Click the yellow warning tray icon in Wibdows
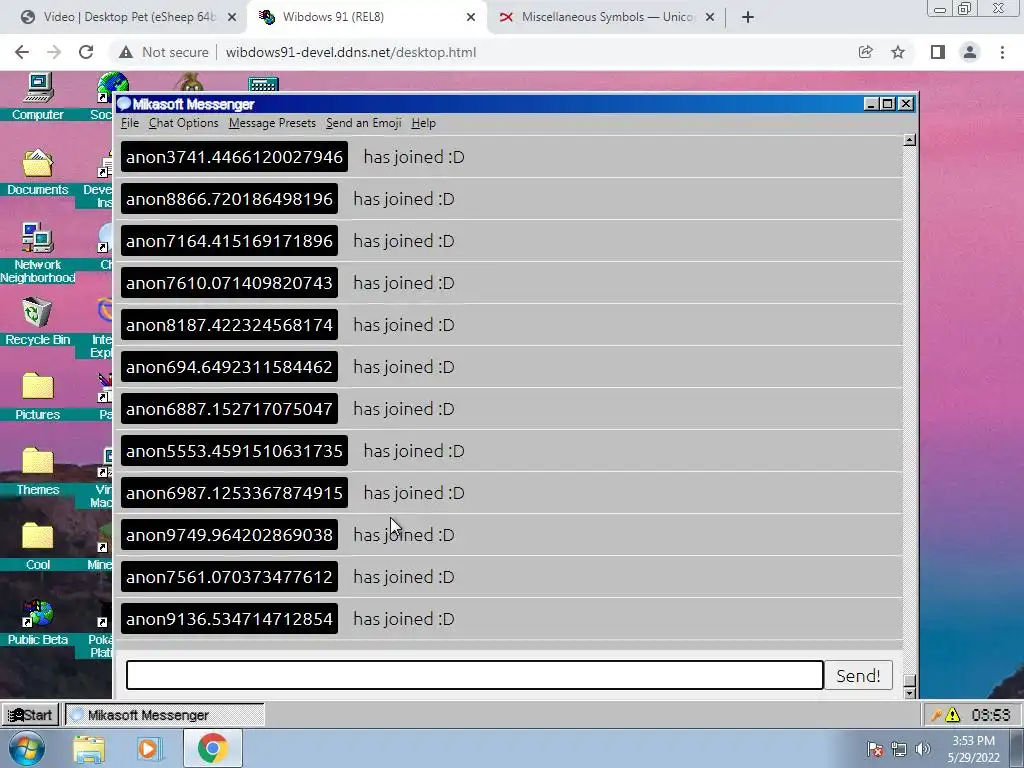The height and width of the screenshot is (768, 1024). (x=953, y=715)
